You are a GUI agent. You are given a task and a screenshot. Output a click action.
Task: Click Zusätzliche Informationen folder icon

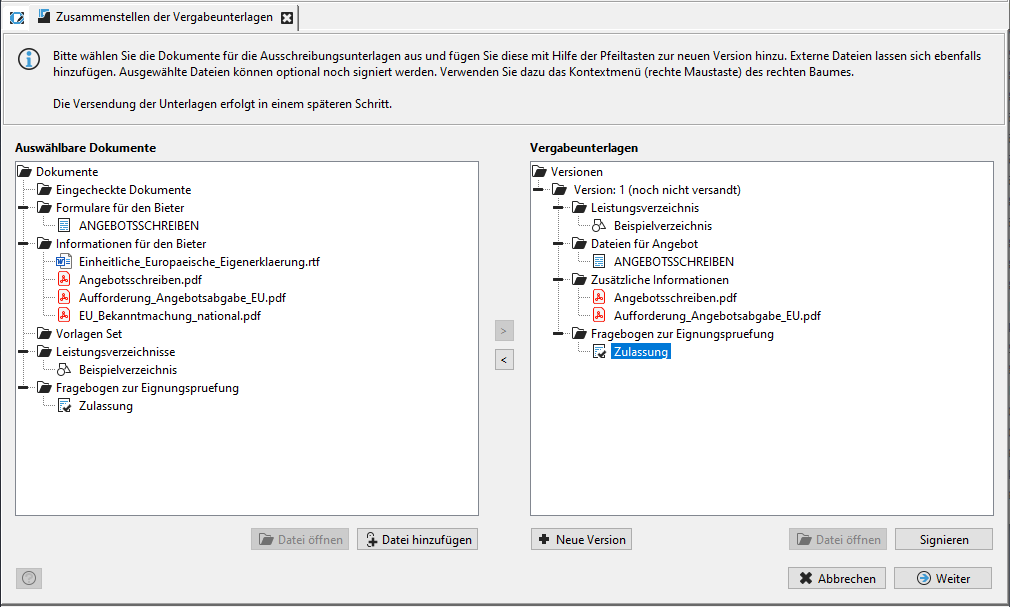click(579, 280)
